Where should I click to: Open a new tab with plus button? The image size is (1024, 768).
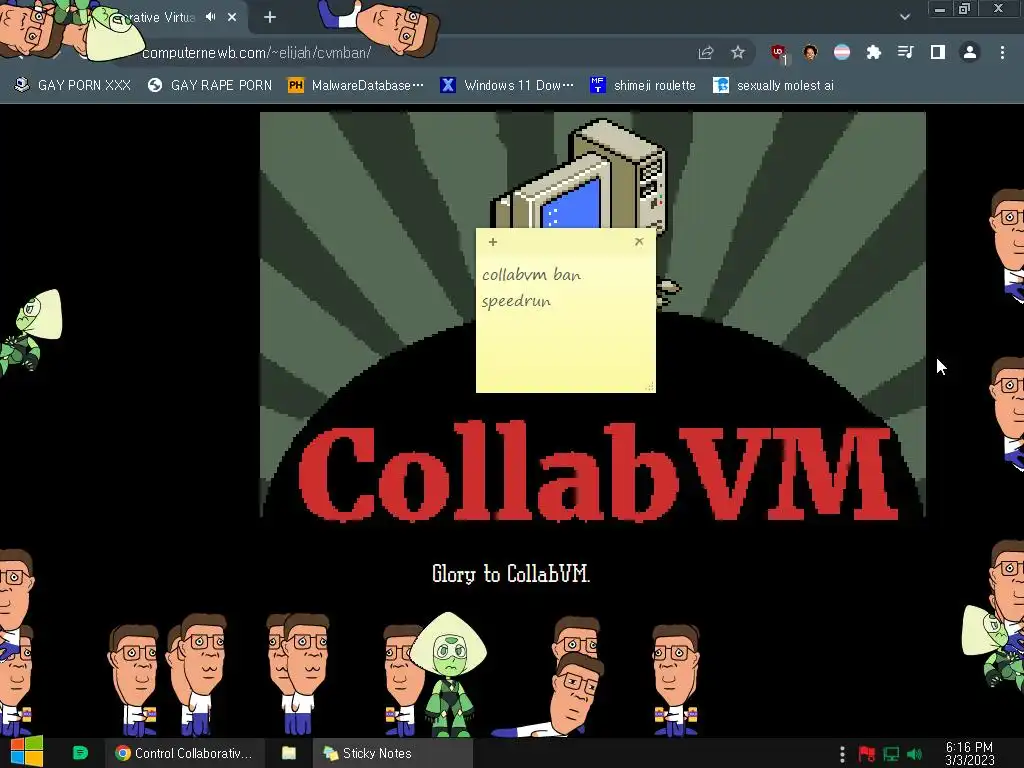point(270,18)
